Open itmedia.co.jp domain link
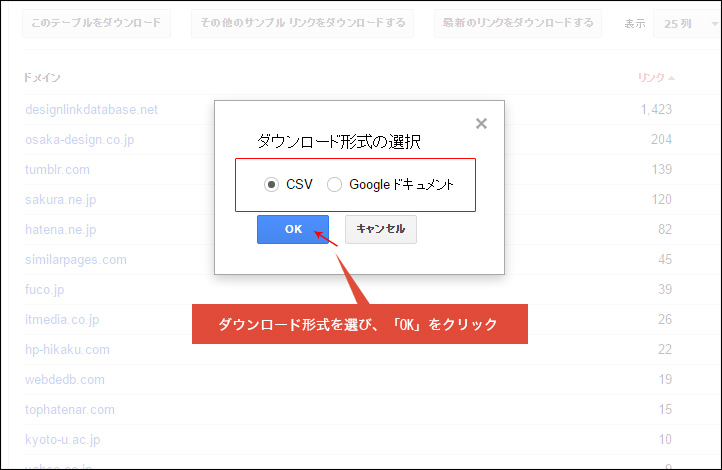The height and width of the screenshot is (470, 722). click(x=62, y=319)
